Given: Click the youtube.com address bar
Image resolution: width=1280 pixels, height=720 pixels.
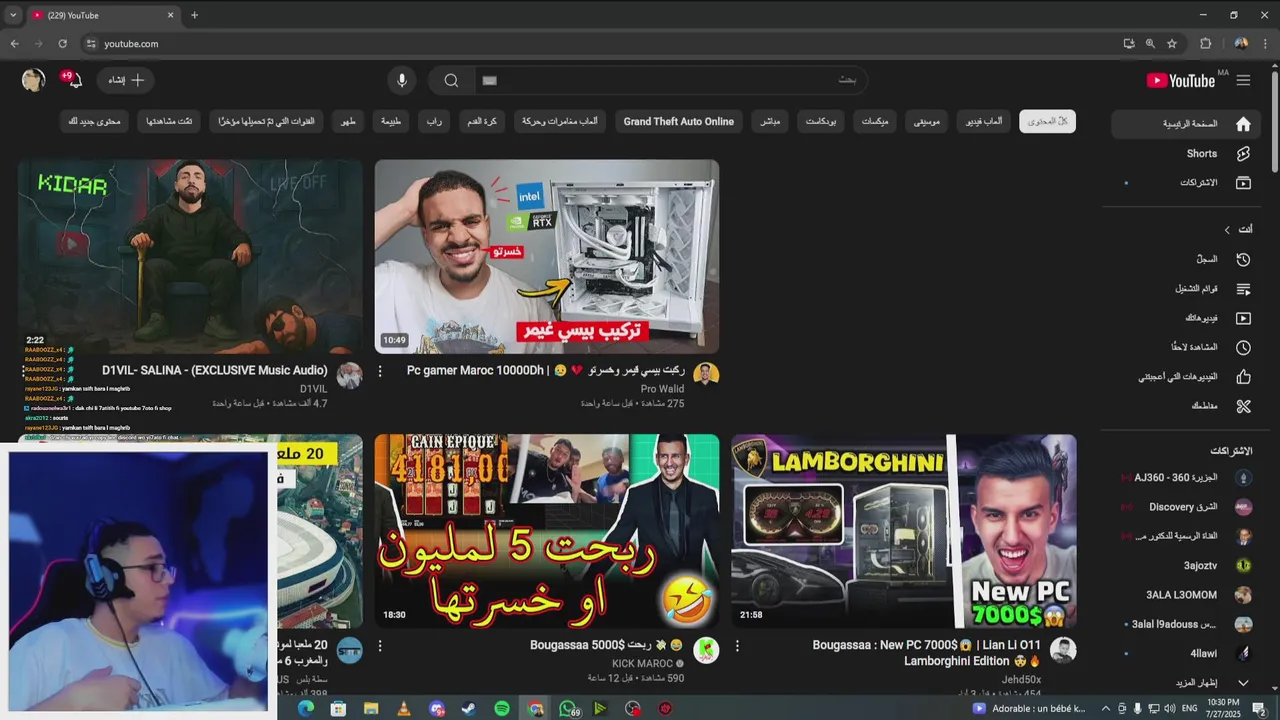Looking at the screenshot, I should pyautogui.click(x=600, y=44).
